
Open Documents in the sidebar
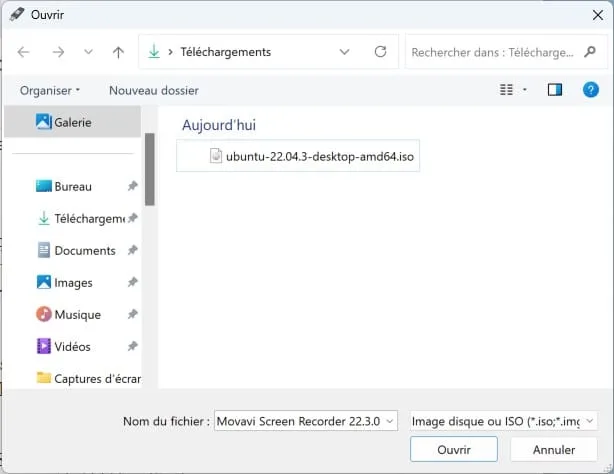click(x=85, y=250)
